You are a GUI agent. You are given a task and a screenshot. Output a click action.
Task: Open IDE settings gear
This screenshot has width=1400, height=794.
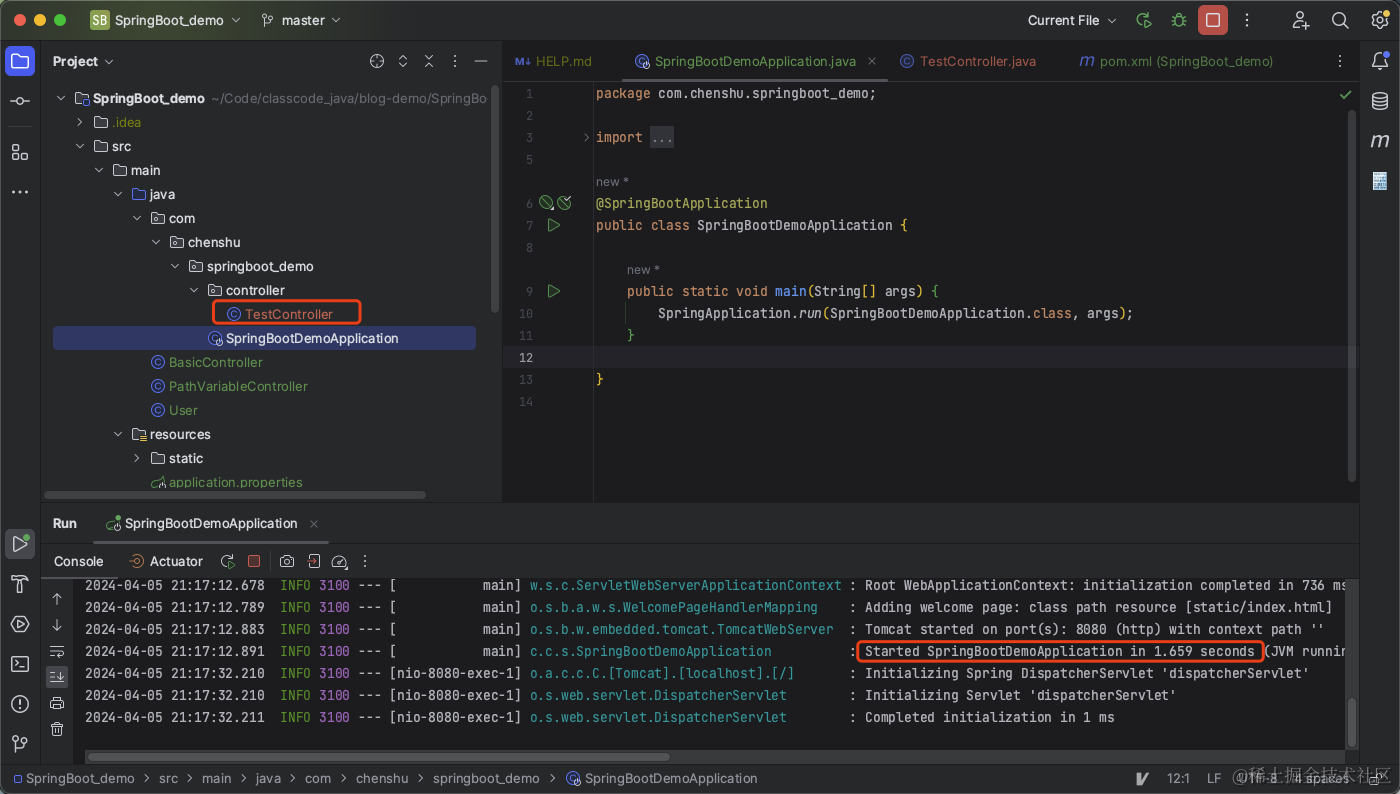pyautogui.click(x=1380, y=20)
